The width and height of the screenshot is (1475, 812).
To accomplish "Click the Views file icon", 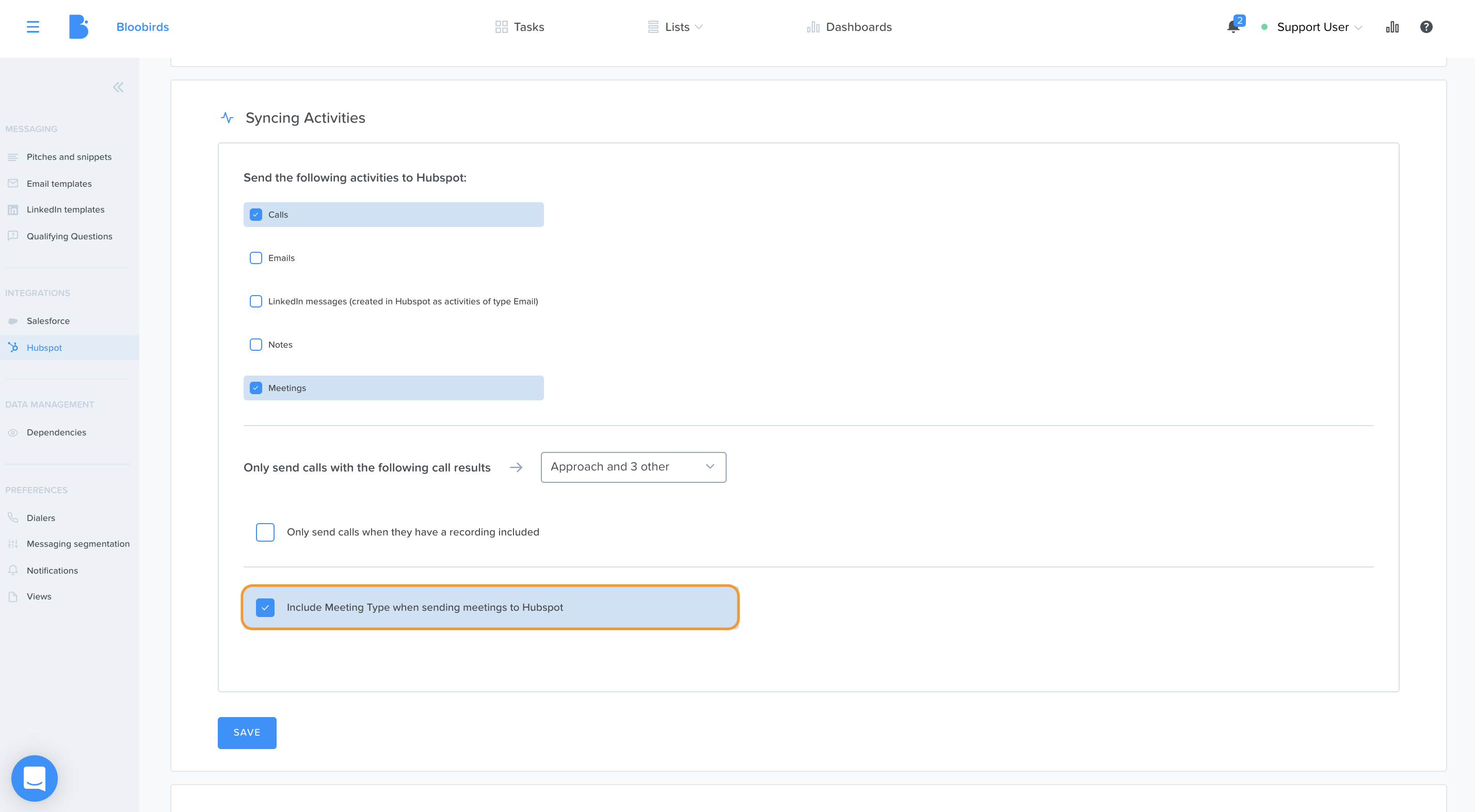I will click(x=12, y=596).
